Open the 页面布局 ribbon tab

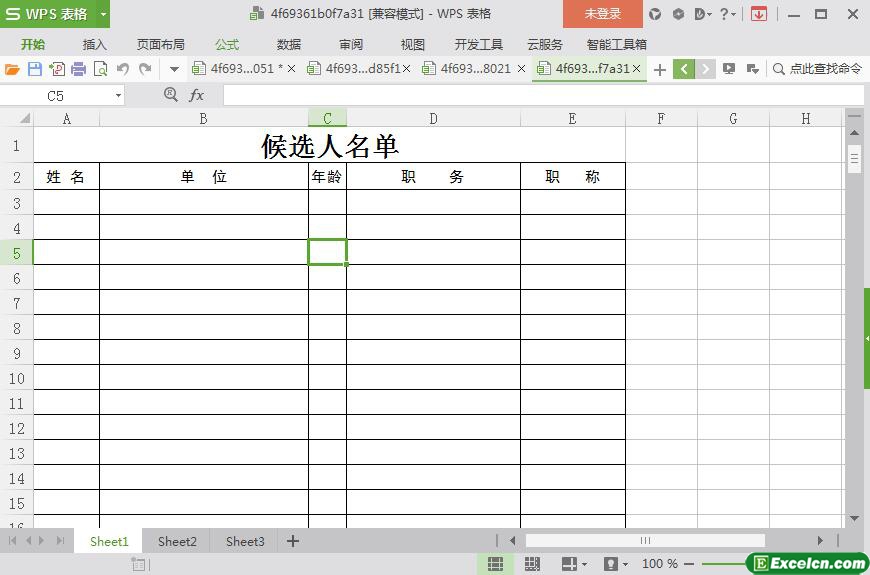click(160, 44)
